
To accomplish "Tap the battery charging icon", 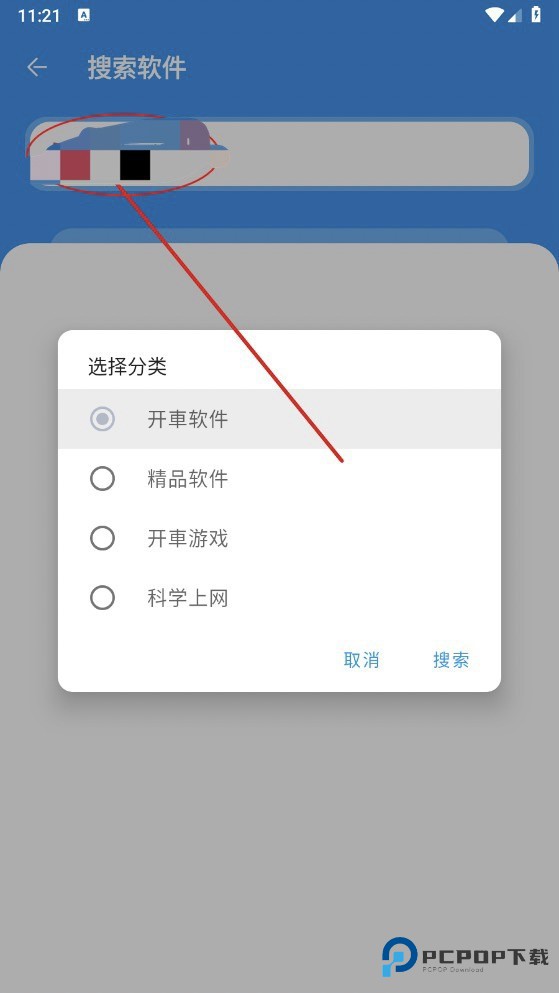I will coord(536,15).
